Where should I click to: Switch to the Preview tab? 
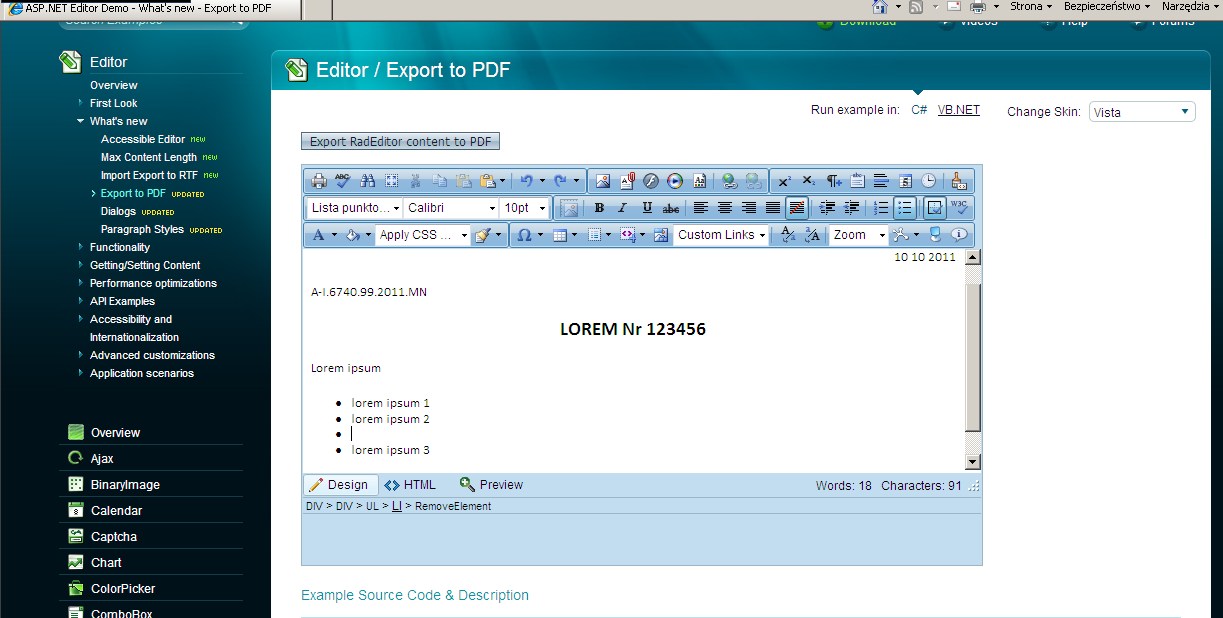click(491, 485)
